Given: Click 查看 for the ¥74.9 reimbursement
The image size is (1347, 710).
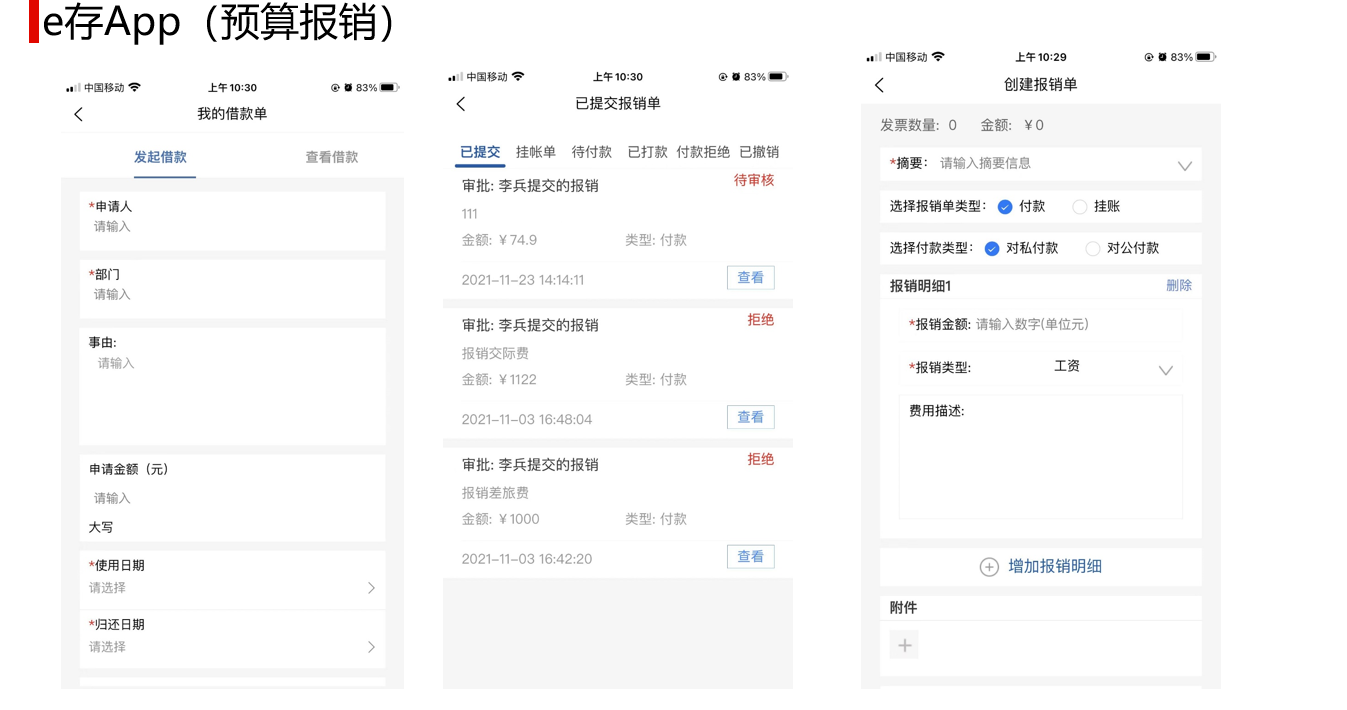Looking at the screenshot, I should point(751,278).
